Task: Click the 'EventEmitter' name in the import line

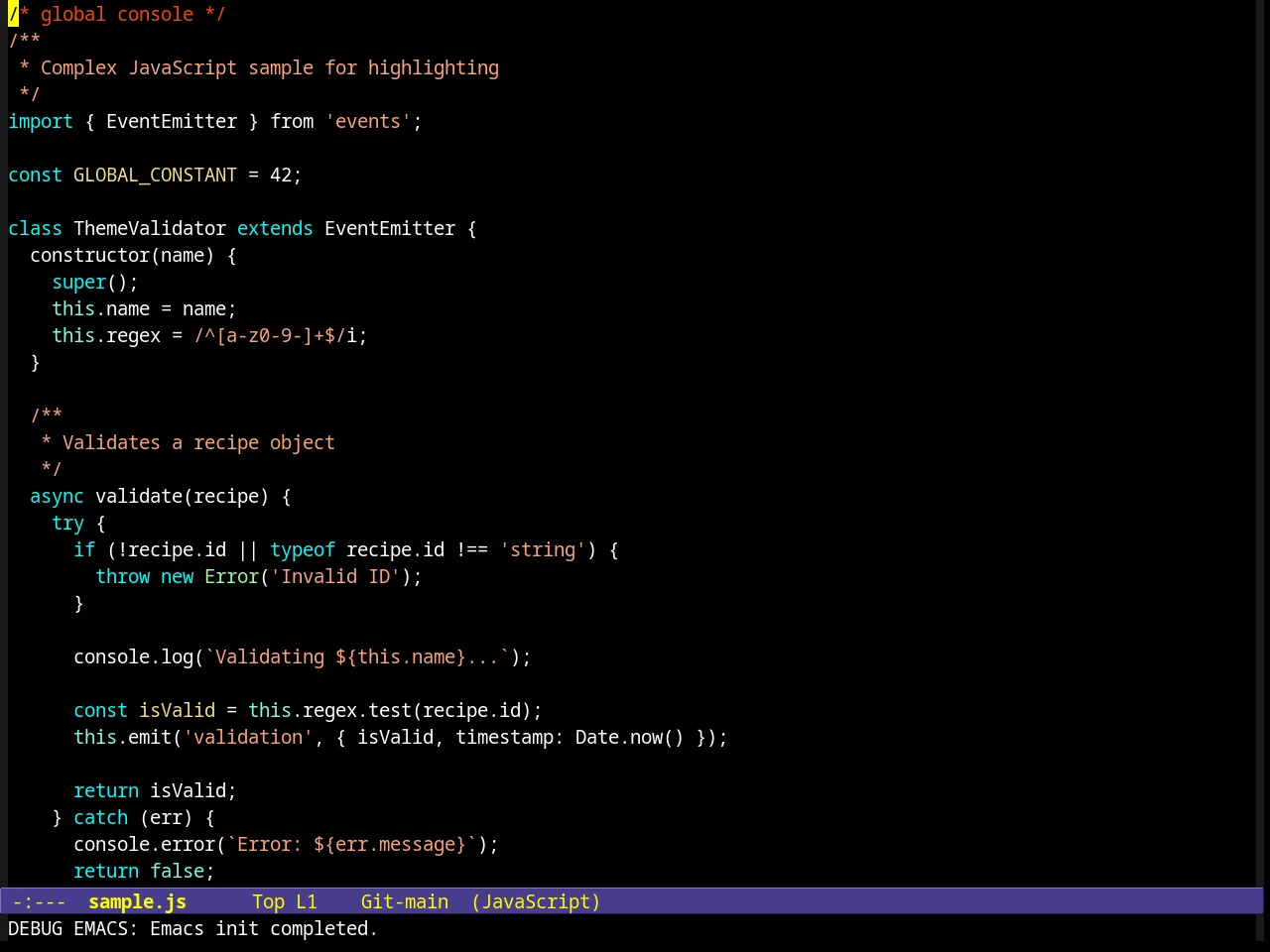Action: tap(172, 121)
